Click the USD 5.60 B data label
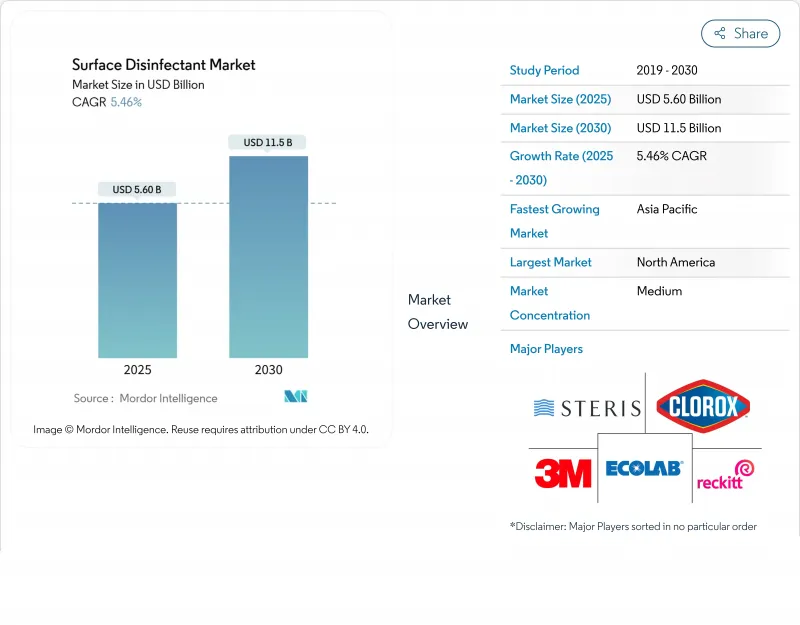The image size is (800, 625). (x=137, y=189)
